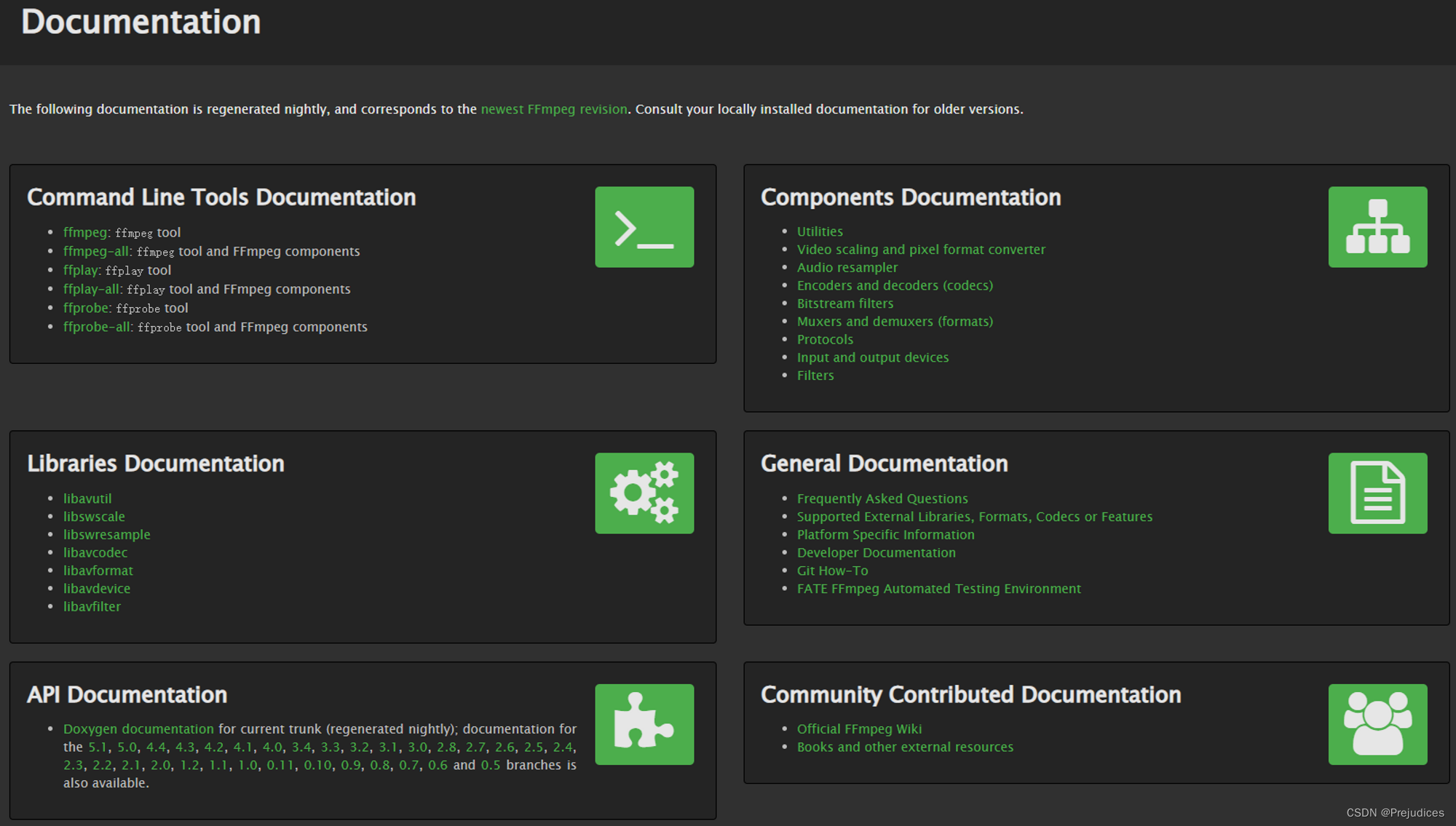Viewport: 1456px width, 826px height.
Task: Click the hierarchy diagram icon for Components Documentation
Action: [x=1377, y=227]
